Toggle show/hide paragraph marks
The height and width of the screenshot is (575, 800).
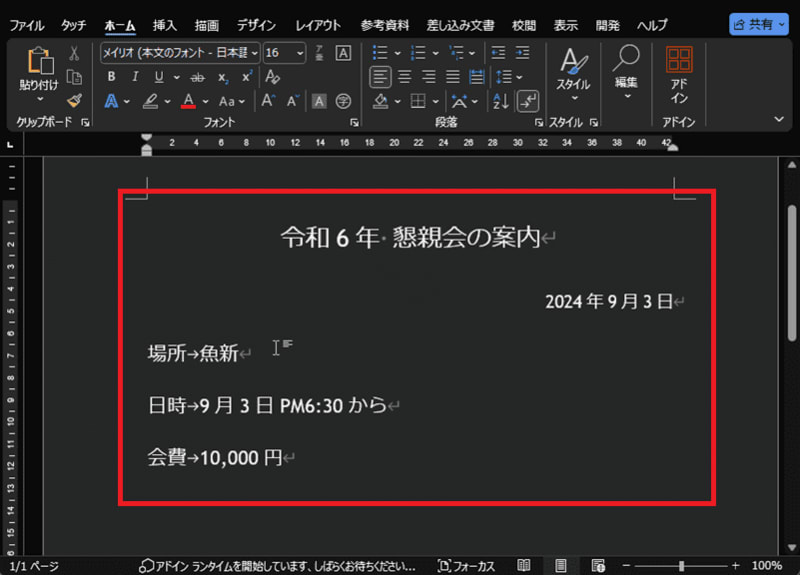(x=529, y=101)
